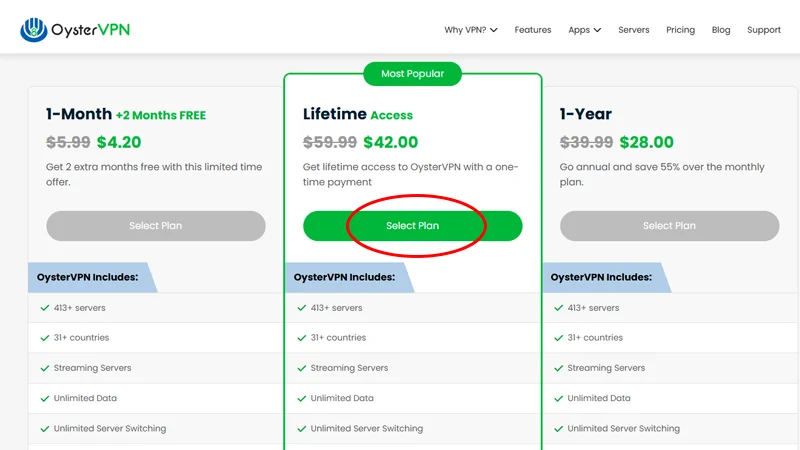Click checkmark beside Unlimited Server Switching in Lifetime card

[x=302, y=429]
